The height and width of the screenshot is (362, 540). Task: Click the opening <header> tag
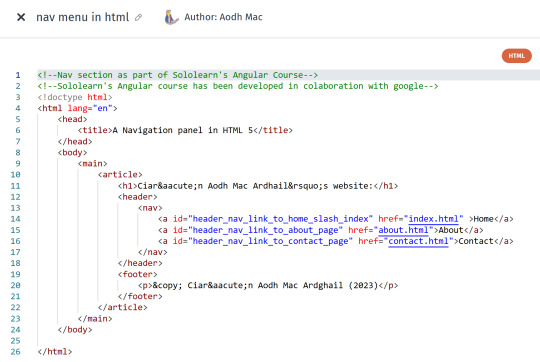[x=137, y=197]
